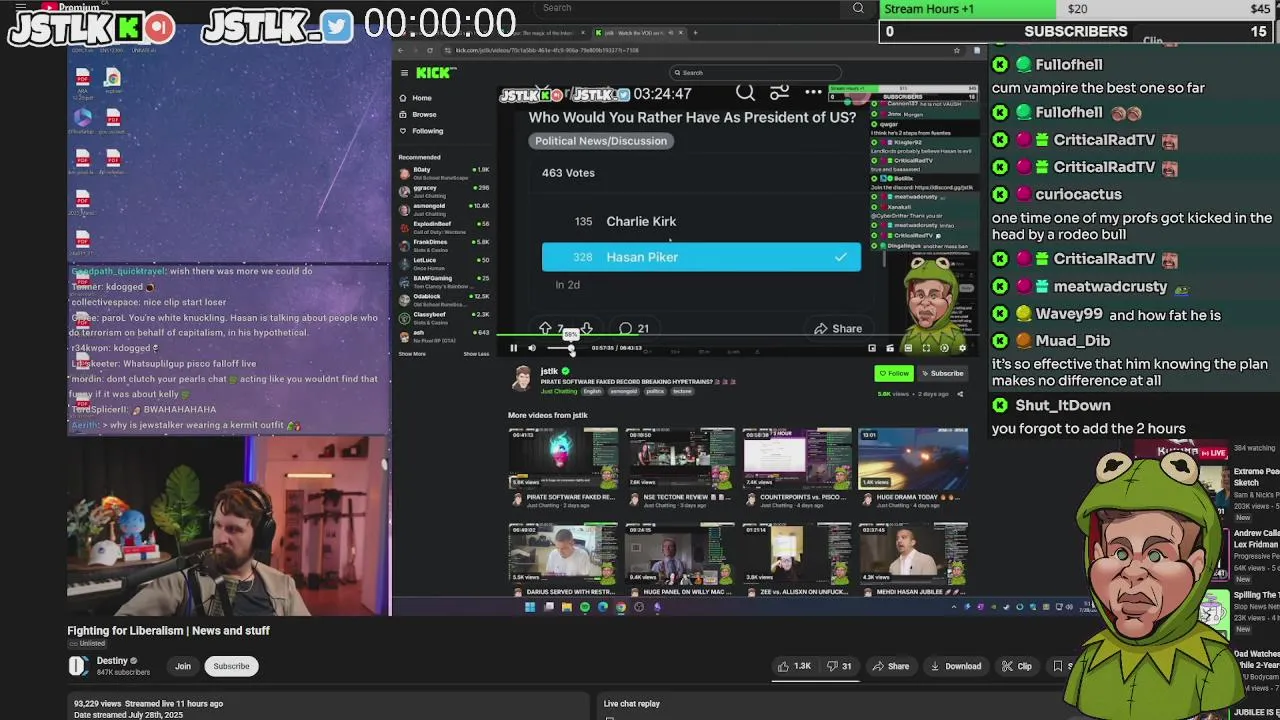The image size is (1280, 720).
Task: Click the Kick site search box
Action: pos(755,73)
